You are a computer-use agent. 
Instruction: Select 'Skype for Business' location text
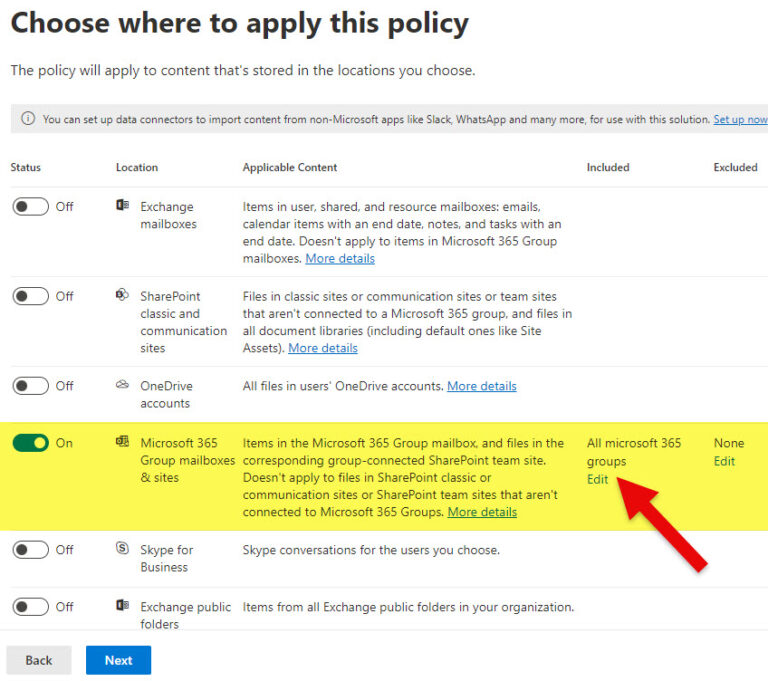167,558
